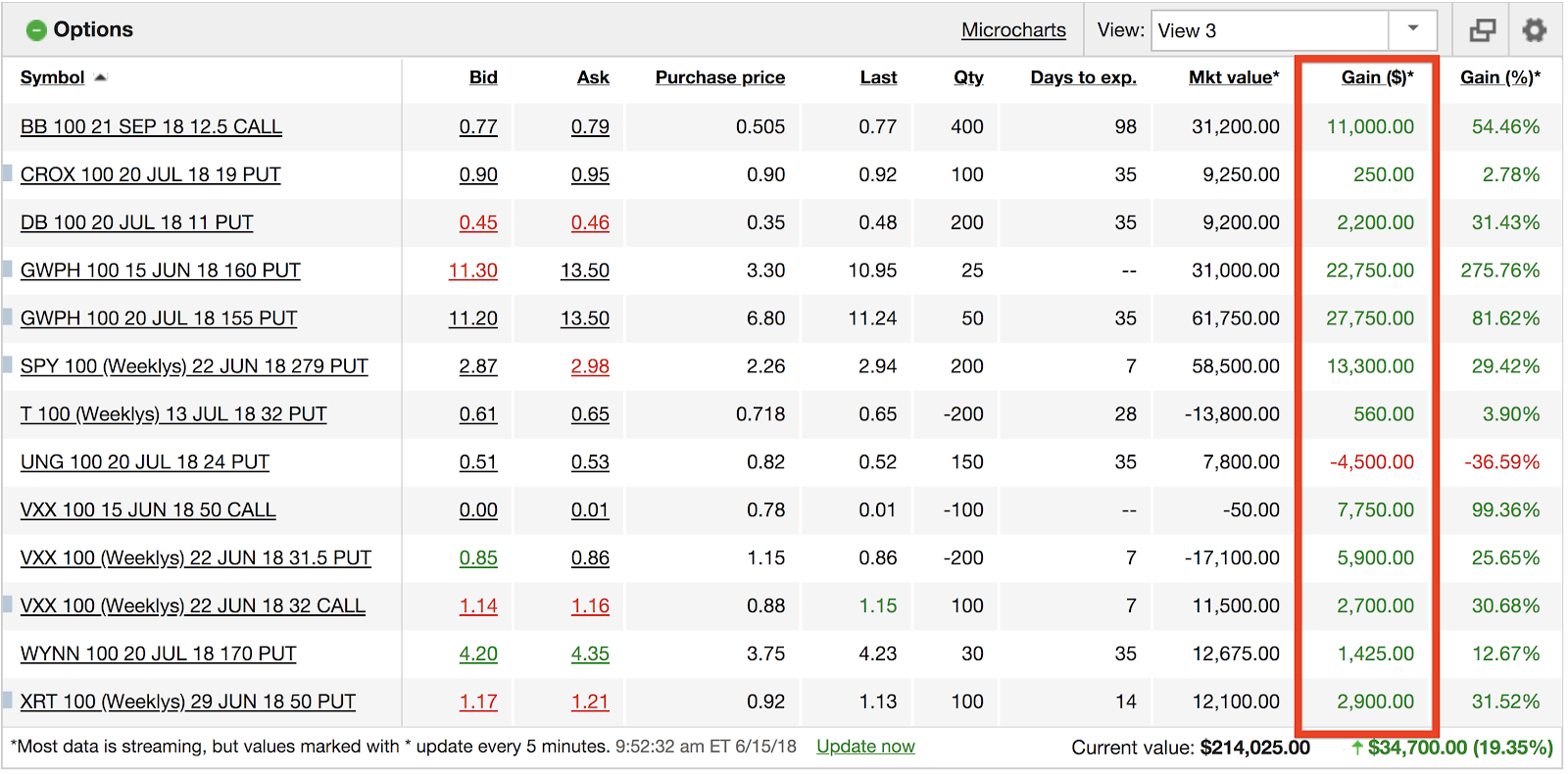Open WYNN 100 20 JUL 18 170 PUT

click(158, 653)
